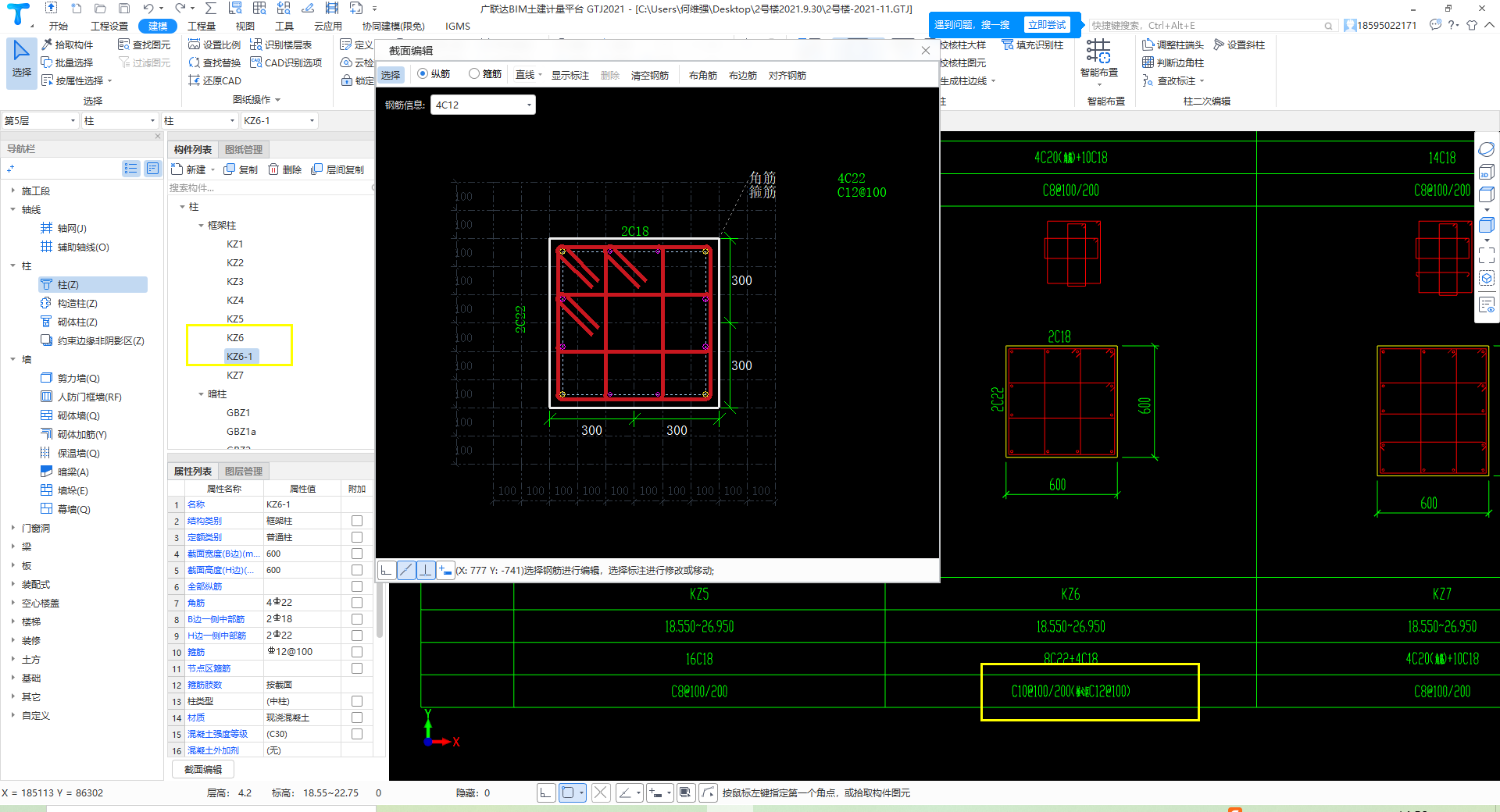Click the cross-select X icon in bottom status bar

(600, 792)
